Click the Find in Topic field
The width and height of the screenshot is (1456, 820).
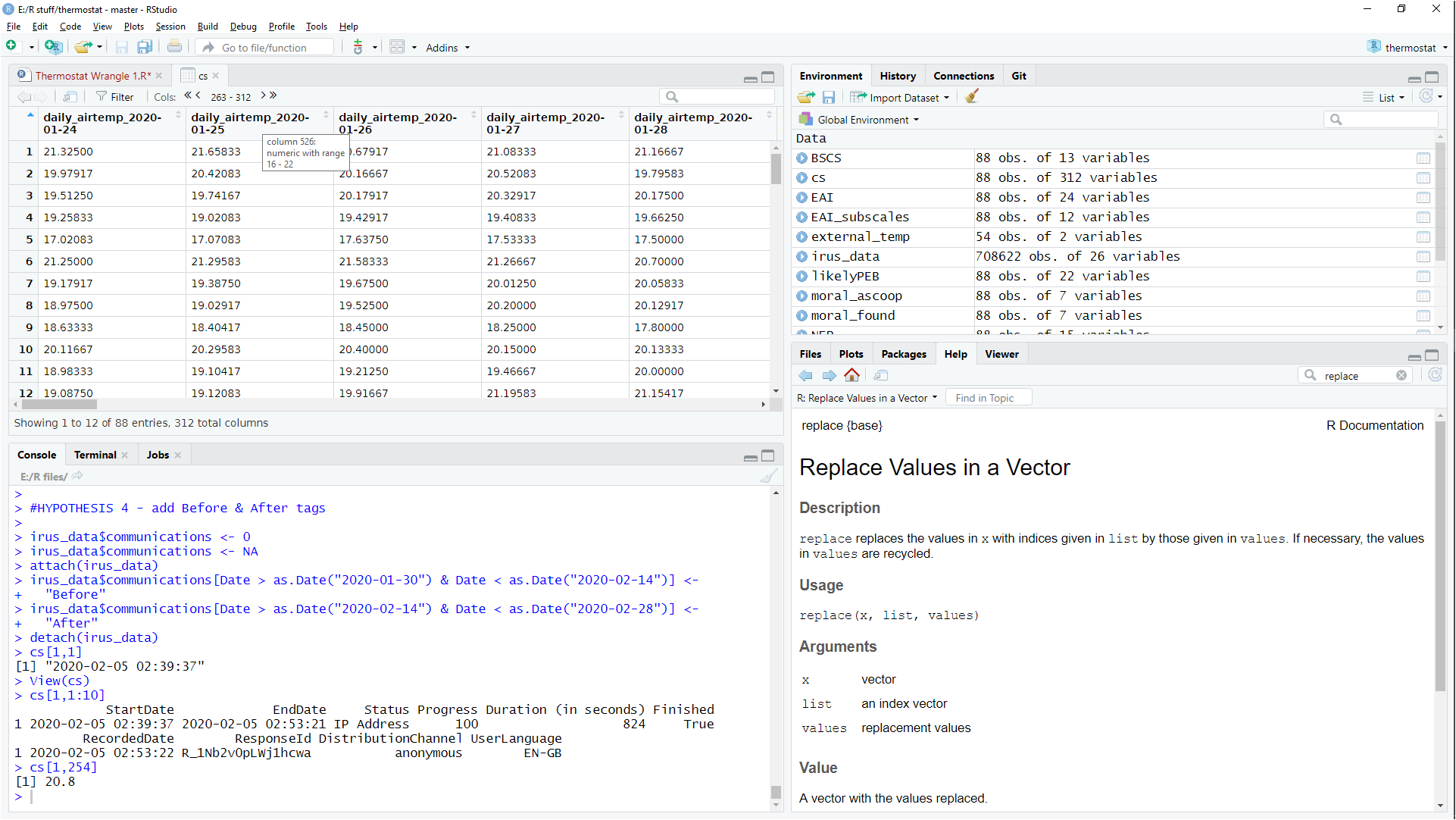(x=988, y=398)
